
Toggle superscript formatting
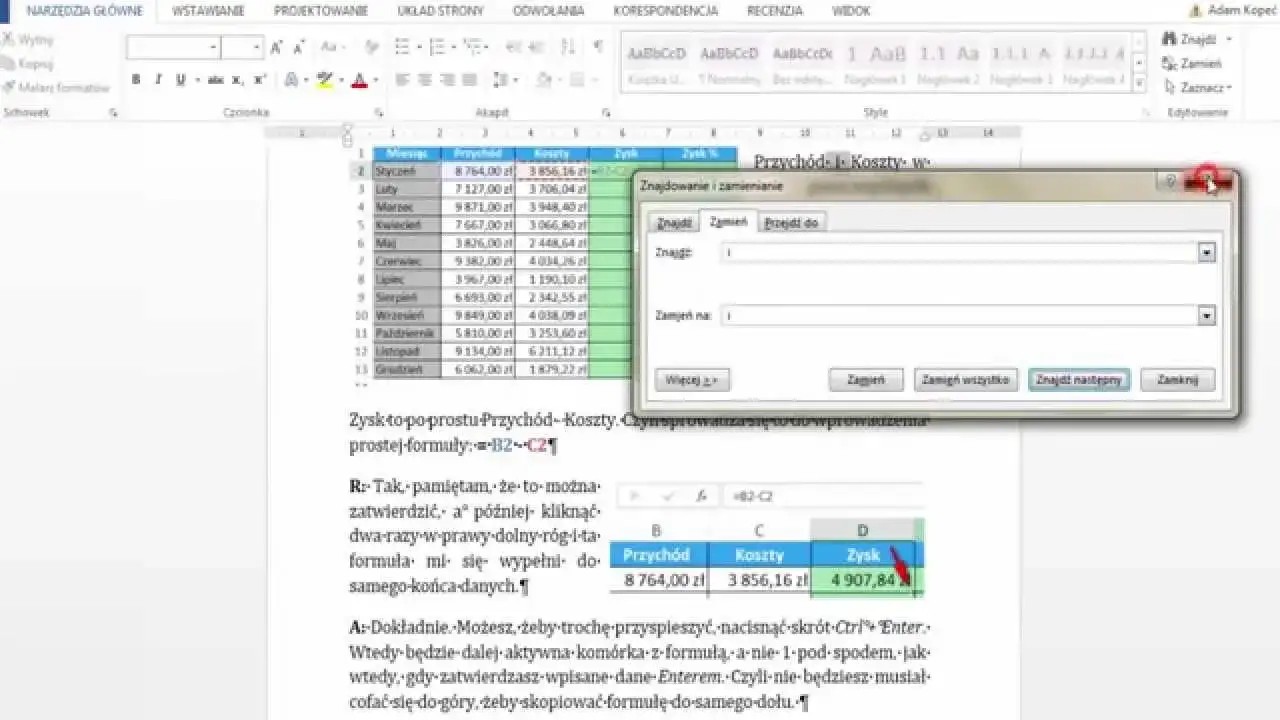click(x=260, y=80)
